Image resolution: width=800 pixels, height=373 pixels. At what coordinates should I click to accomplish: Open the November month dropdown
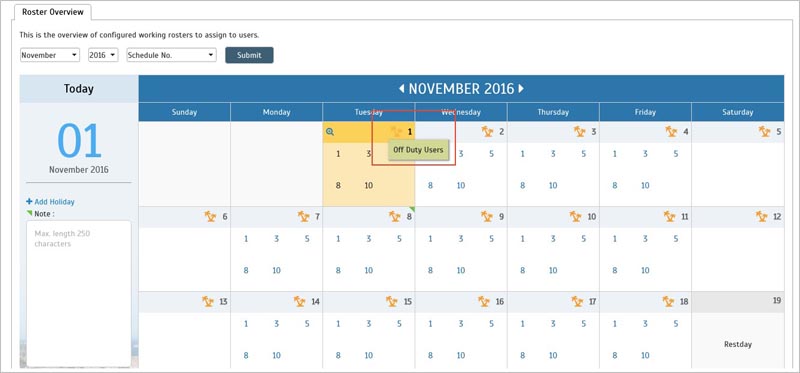coord(50,55)
